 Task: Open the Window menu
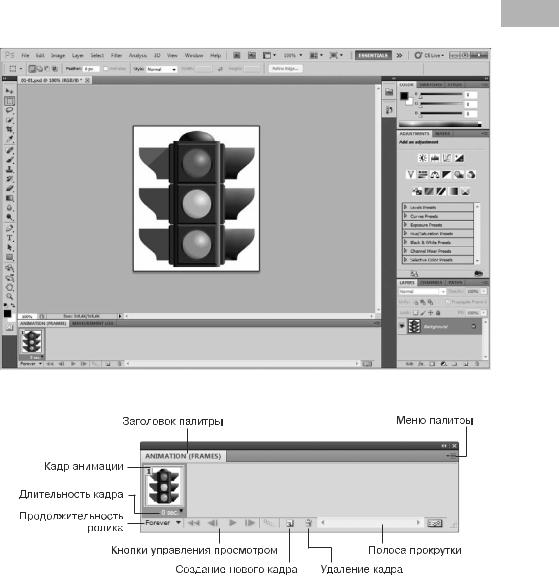194,55
